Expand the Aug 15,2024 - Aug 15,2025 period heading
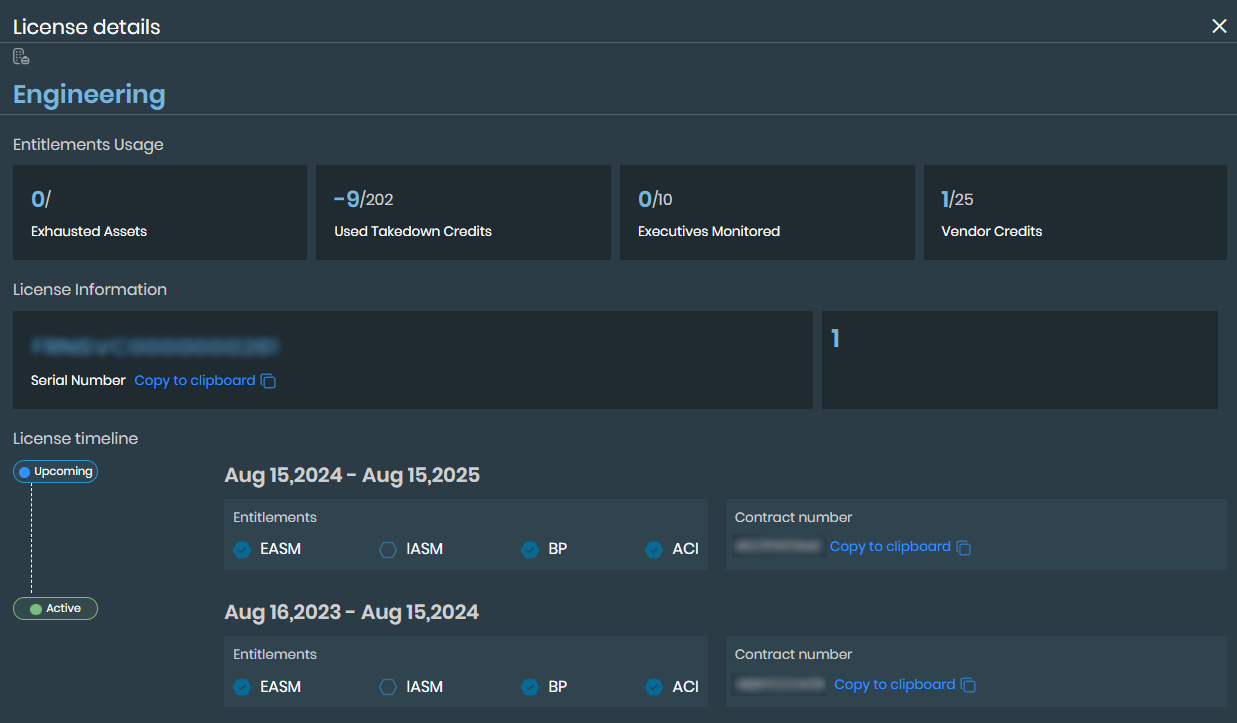1237x723 pixels. tap(352, 475)
